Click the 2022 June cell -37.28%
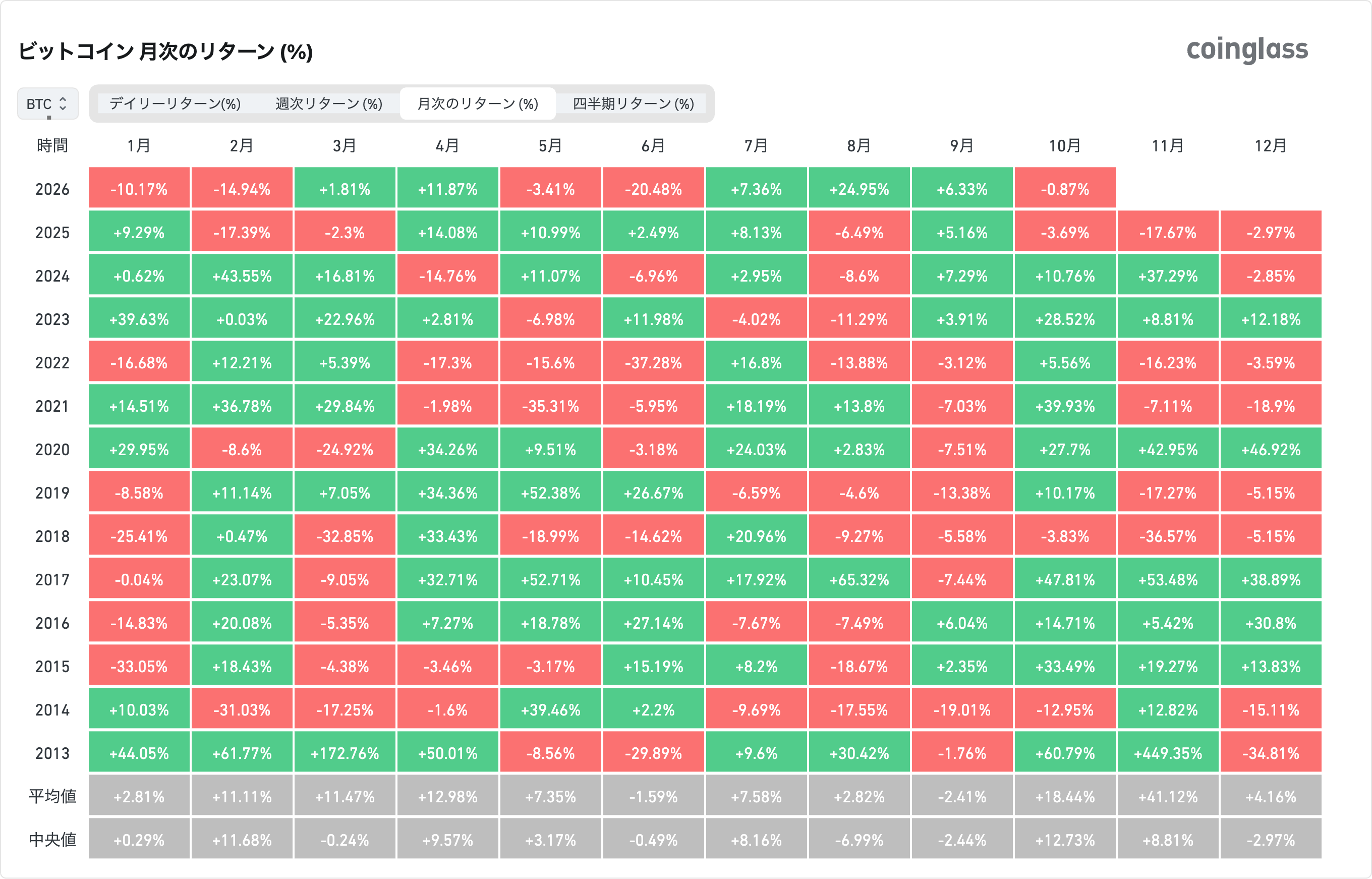Image resolution: width=1372 pixels, height=879 pixels. tap(654, 362)
